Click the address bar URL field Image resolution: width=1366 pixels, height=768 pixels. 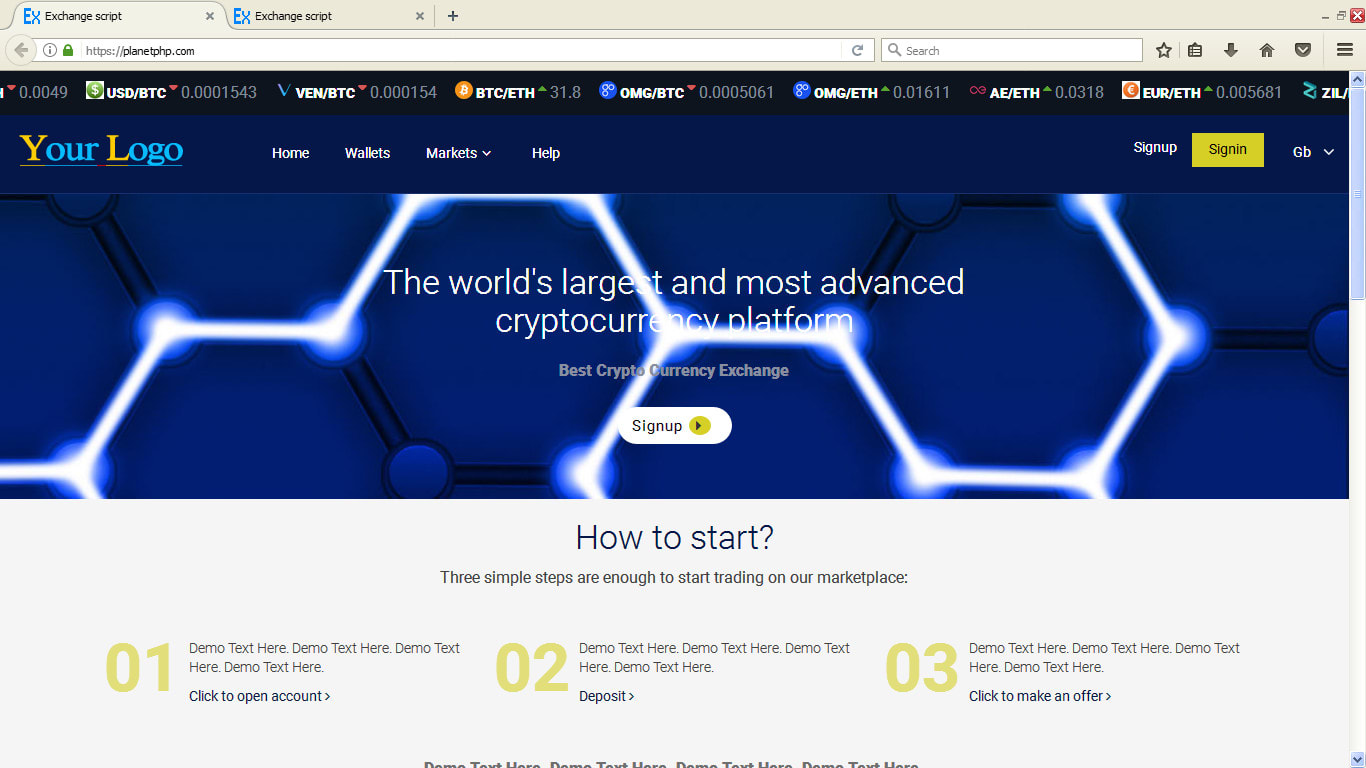tap(460, 50)
